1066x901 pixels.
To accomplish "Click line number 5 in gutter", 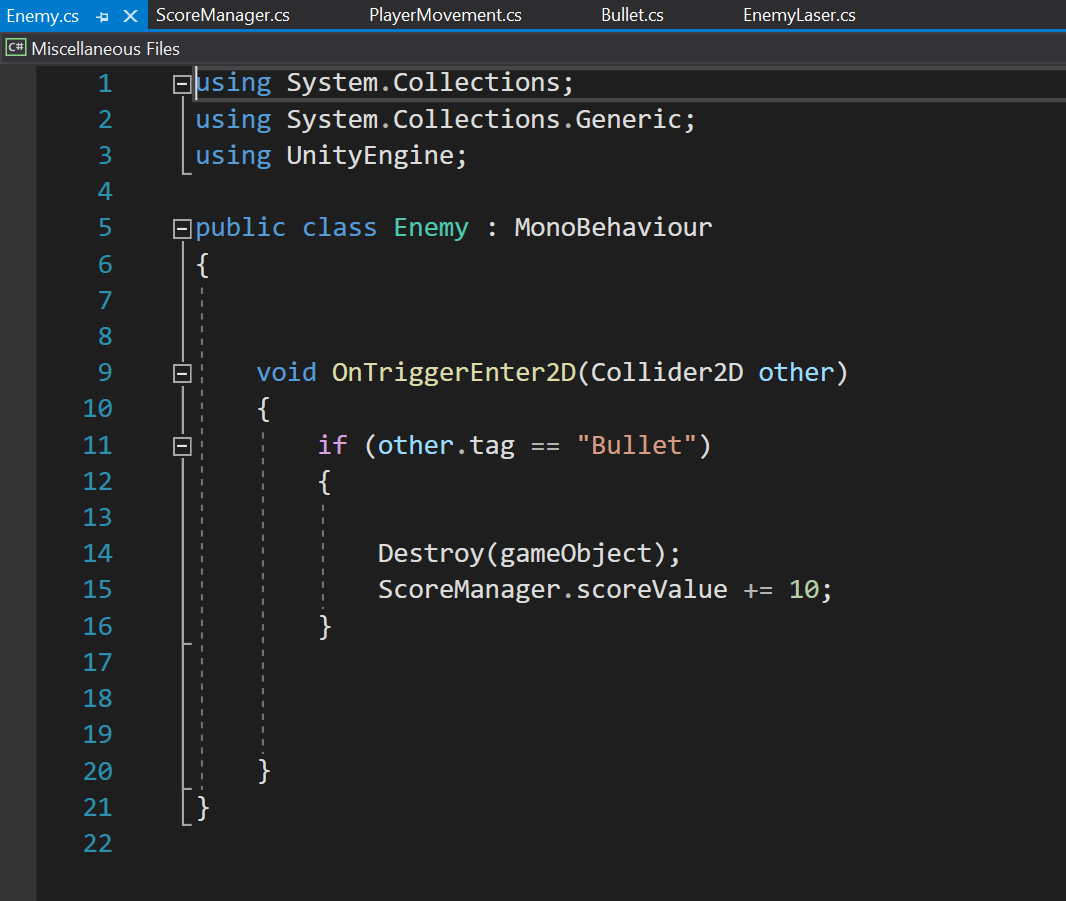I will tap(105, 228).
